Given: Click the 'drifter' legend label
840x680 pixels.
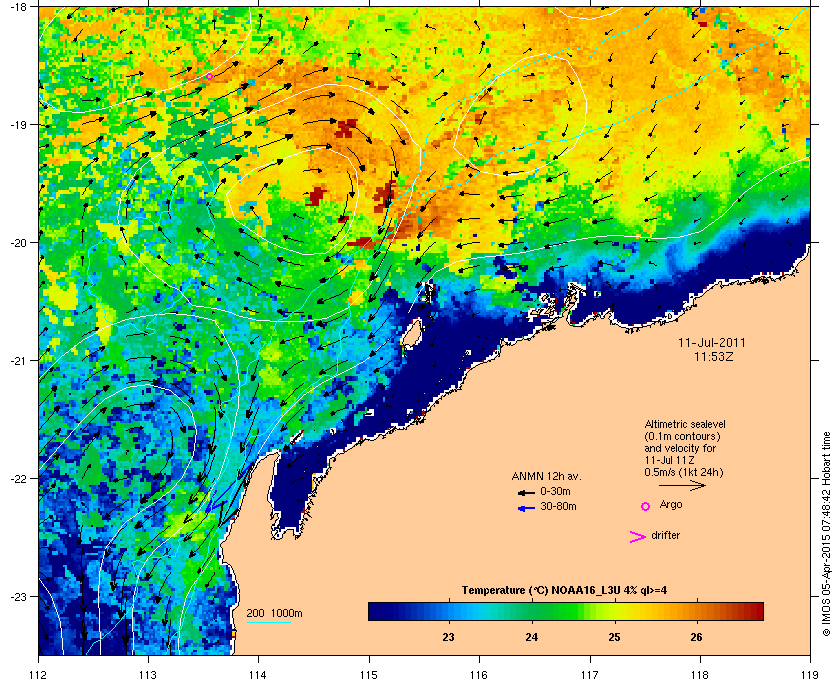Looking at the screenshot, I should tap(665, 535).
